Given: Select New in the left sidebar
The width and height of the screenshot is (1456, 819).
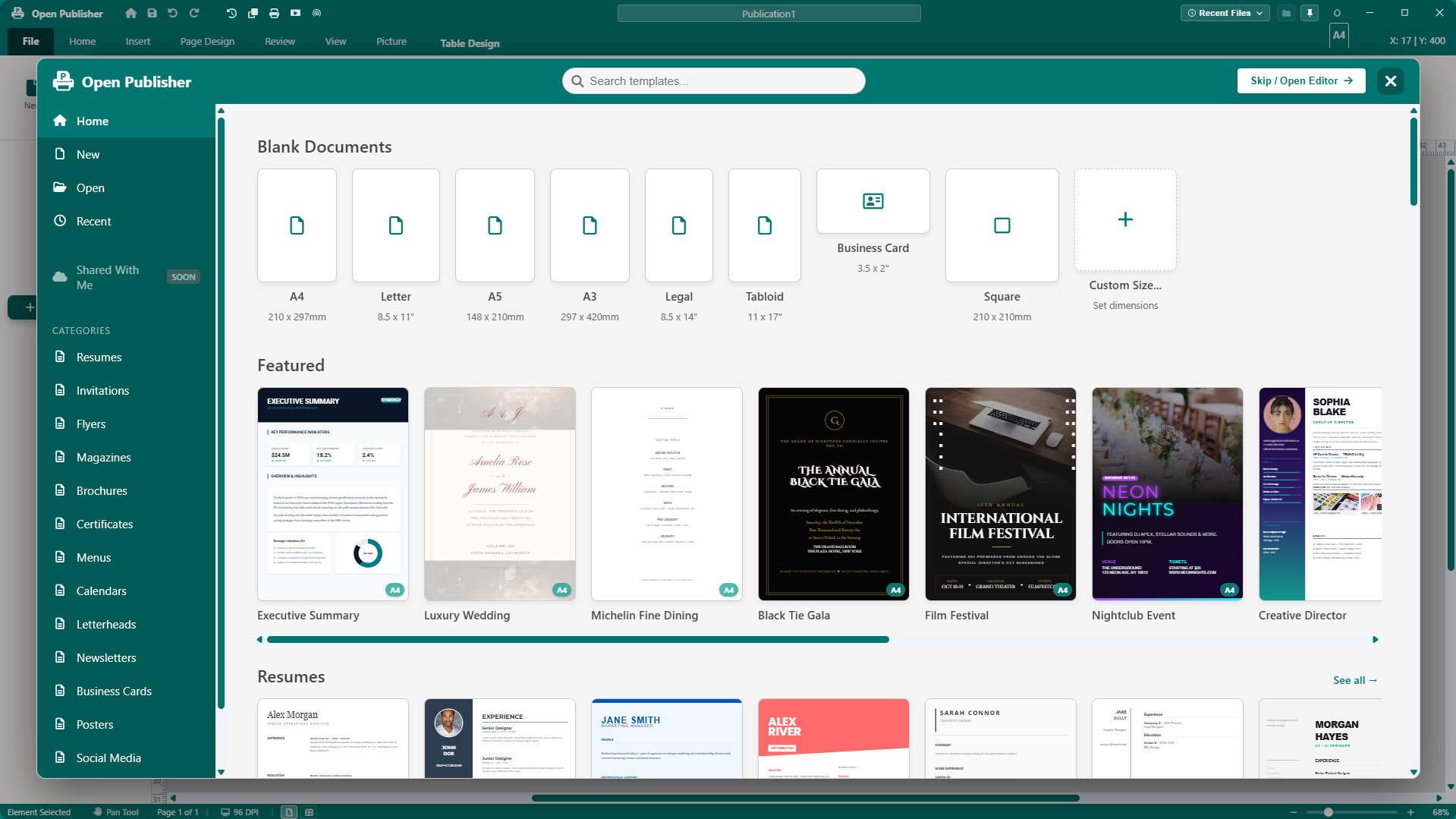Looking at the screenshot, I should point(126,155).
